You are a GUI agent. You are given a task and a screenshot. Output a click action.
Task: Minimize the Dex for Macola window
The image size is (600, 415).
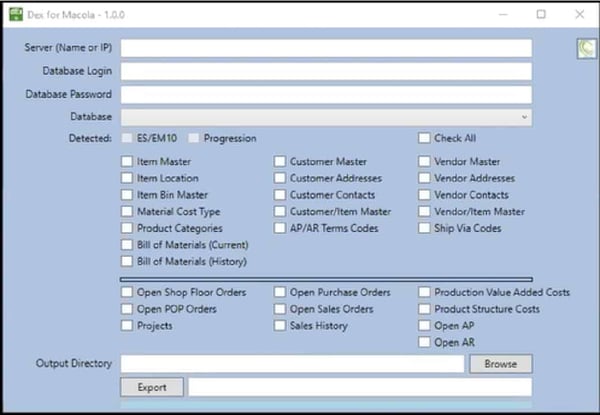point(503,15)
